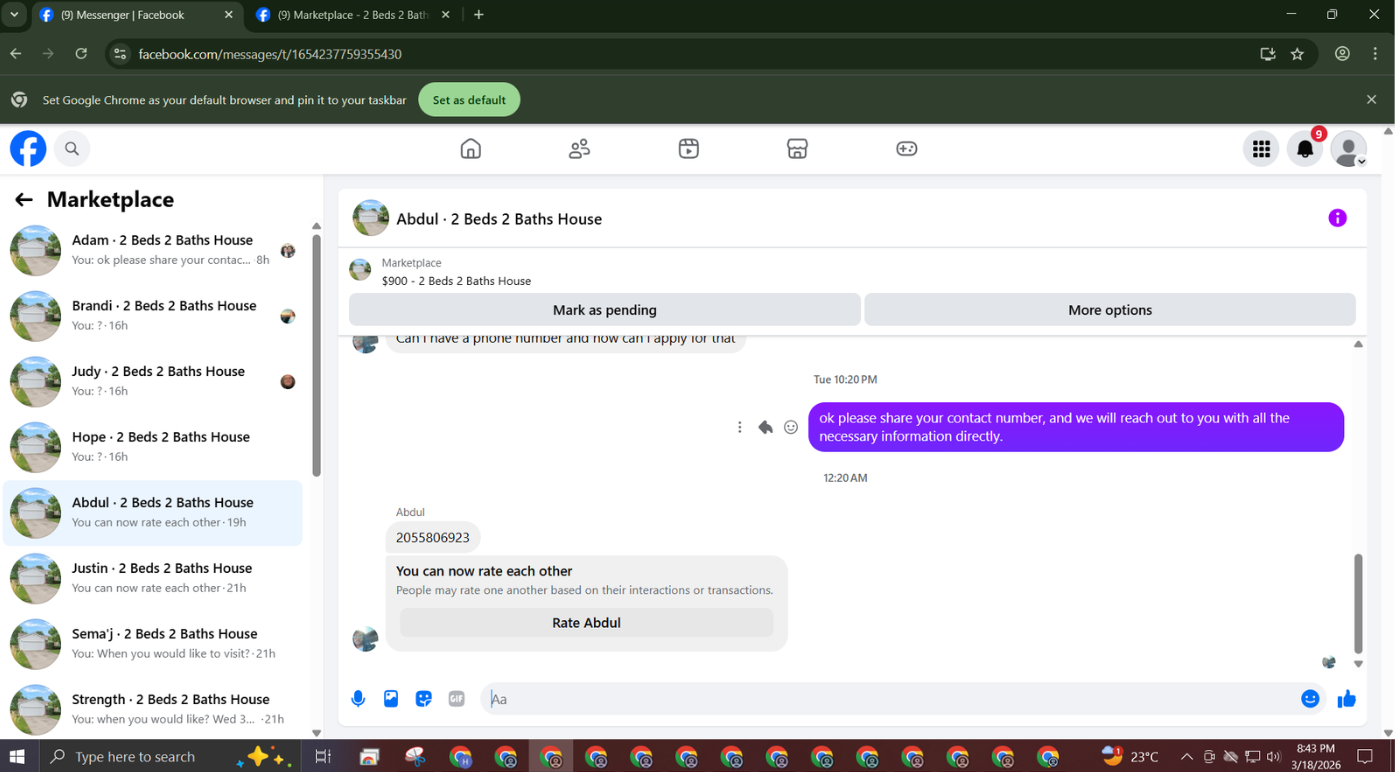1395x772 pixels.
Task: Open Task View on taskbar
Action: pyautogui.click(x=323, y=757)
